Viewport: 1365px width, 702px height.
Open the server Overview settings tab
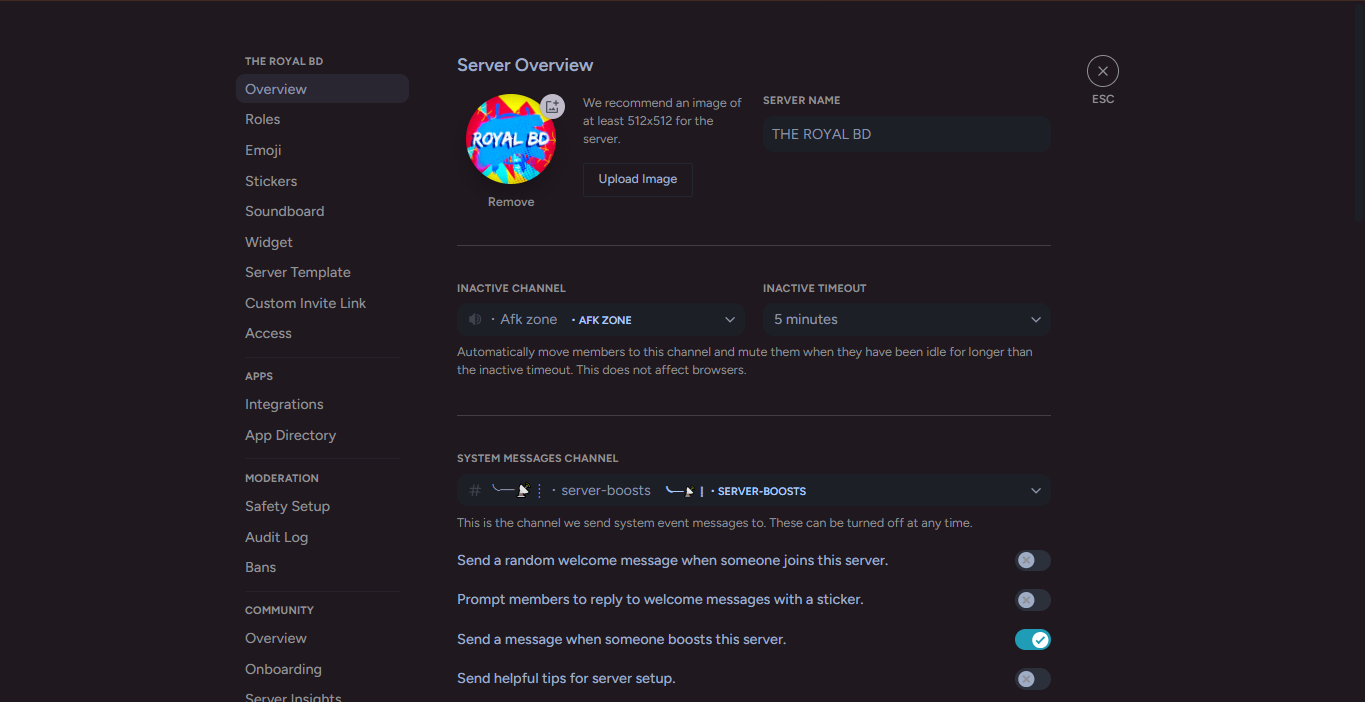322,89
